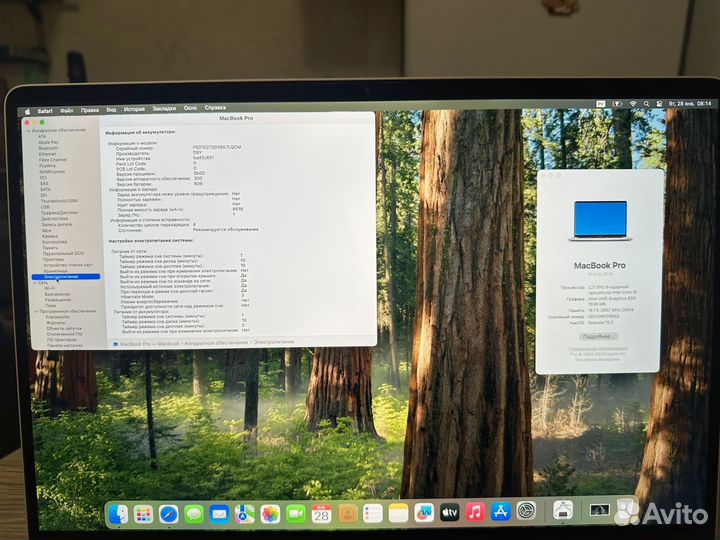Screen dimensions: 720x540
Task: Select NVMExpress in sidebar
Action: (x=52, y=172)
